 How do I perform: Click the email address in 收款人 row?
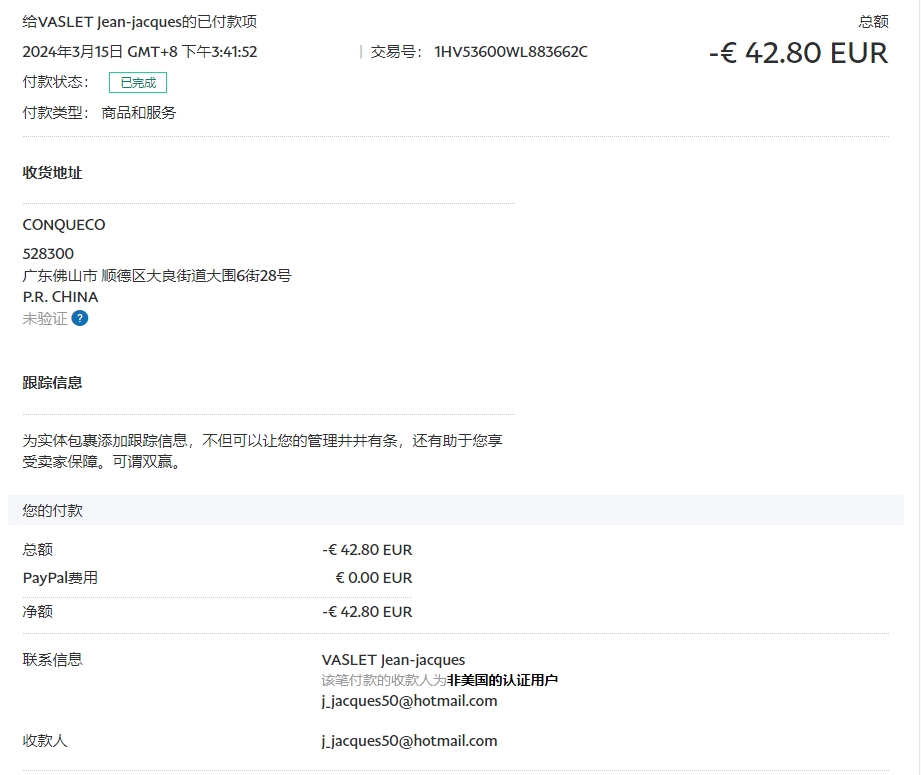409,741
